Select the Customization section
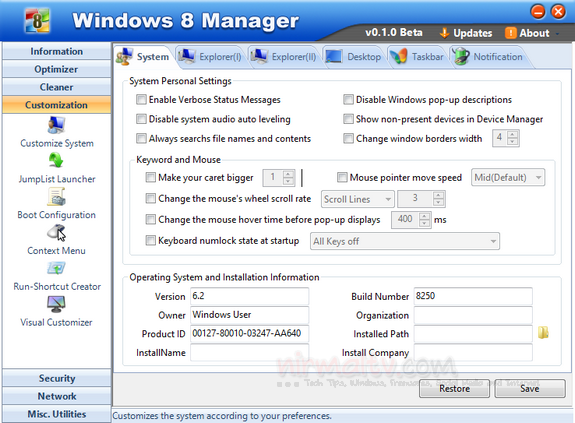The height and width of the screenshot is (423, 575). tap(56, 105)
